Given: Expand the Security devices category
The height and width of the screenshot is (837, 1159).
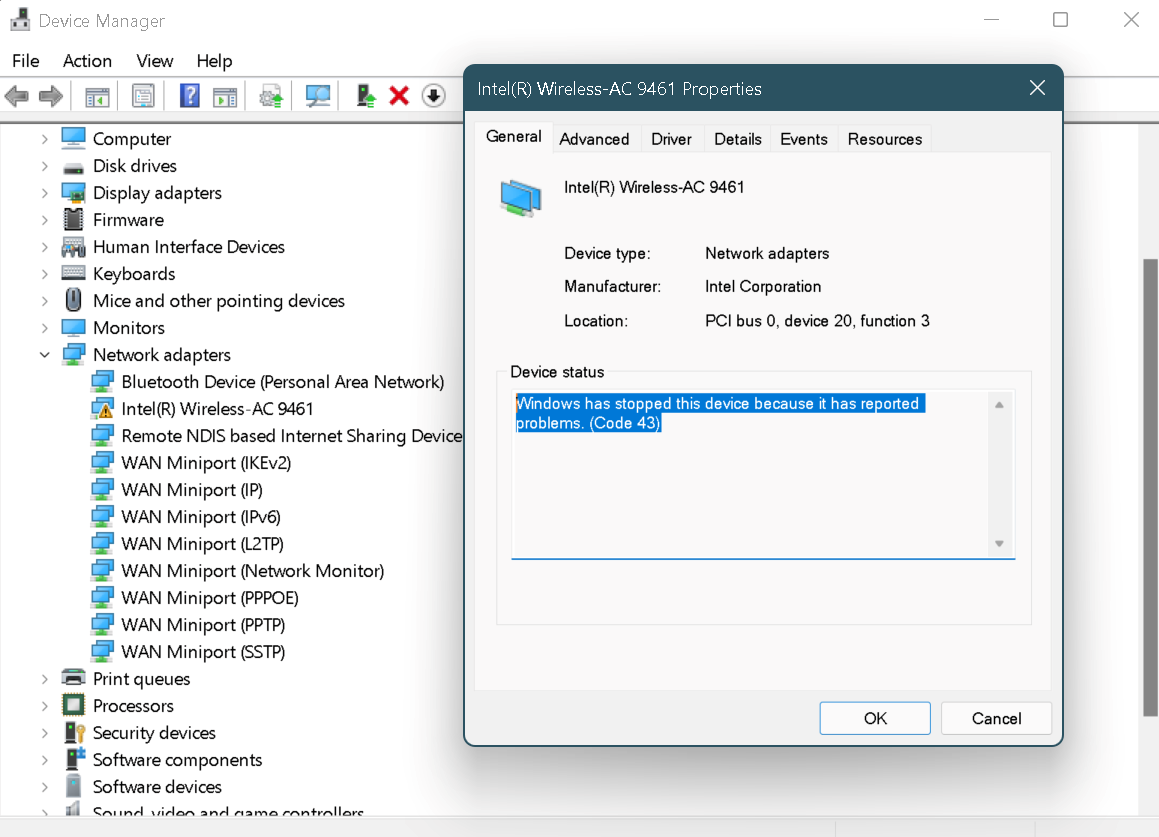Looking at the screenshot, I should pyautogui.click(x=45, y=733).
